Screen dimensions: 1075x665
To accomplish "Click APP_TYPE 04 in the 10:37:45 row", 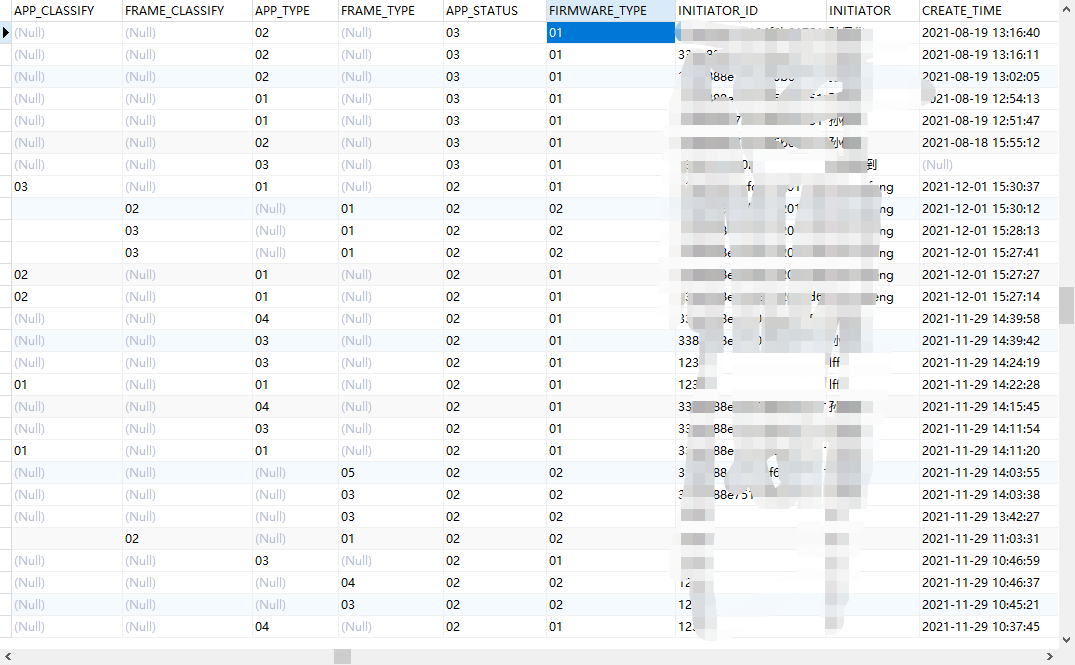I will (x=295, y=627).
